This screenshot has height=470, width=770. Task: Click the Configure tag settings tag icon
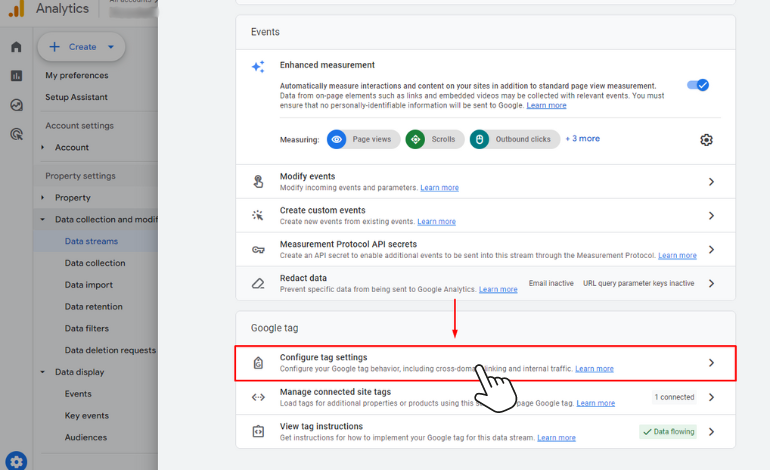[x=258, y=363]
